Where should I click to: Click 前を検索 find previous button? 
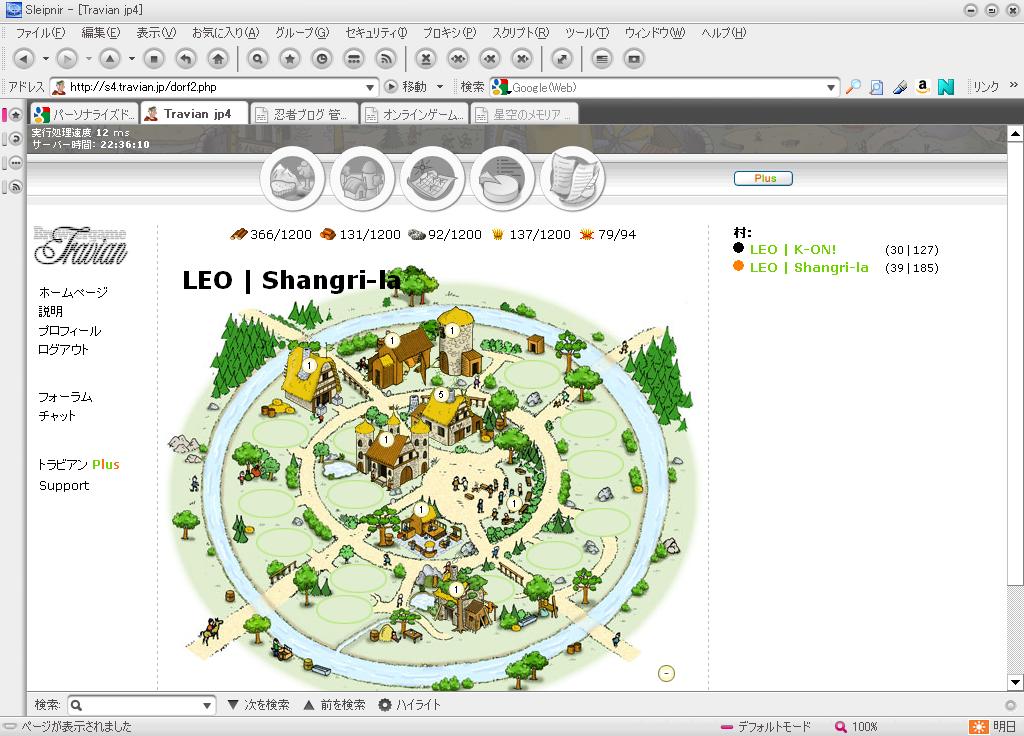334,705
